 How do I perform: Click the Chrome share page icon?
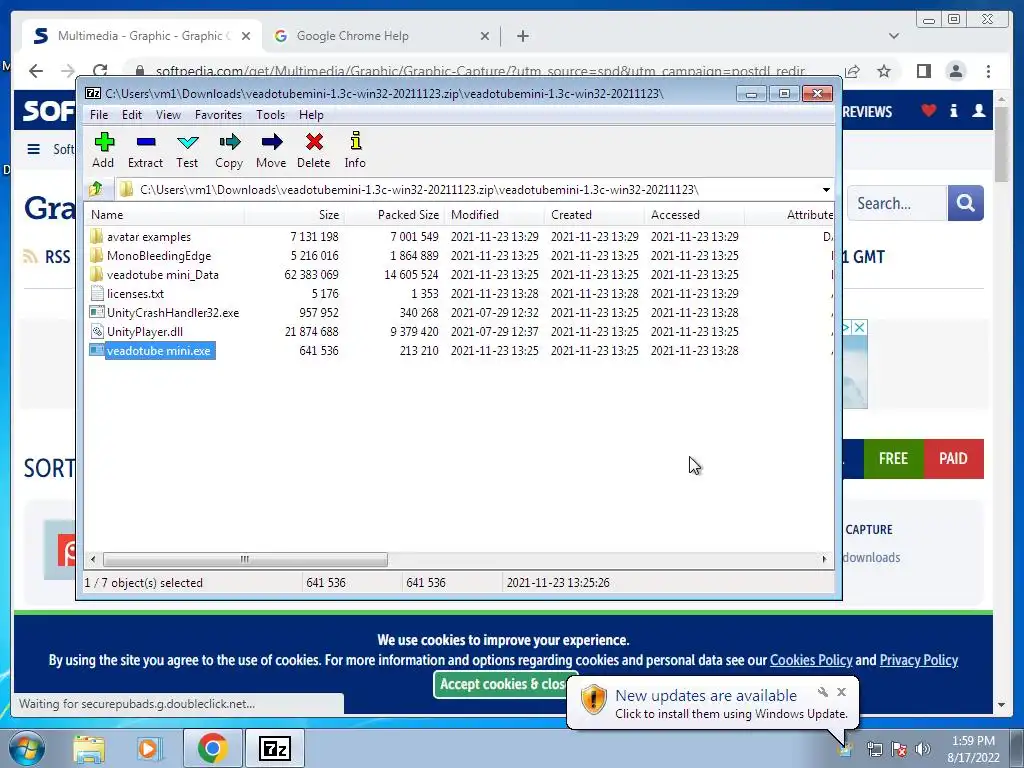click(x=852, y=71)
